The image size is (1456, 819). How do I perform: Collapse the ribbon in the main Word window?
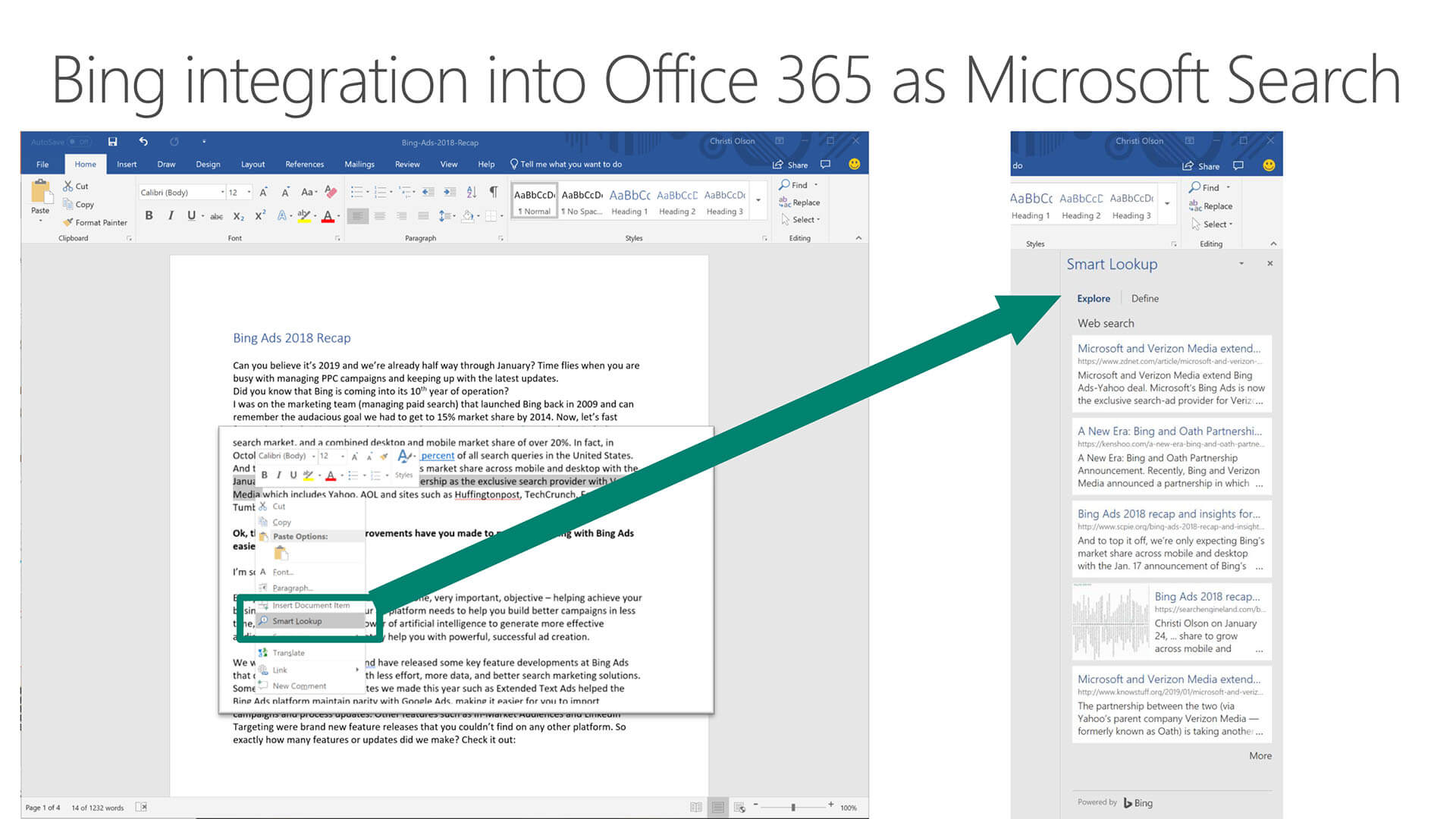tap(858, 238)
